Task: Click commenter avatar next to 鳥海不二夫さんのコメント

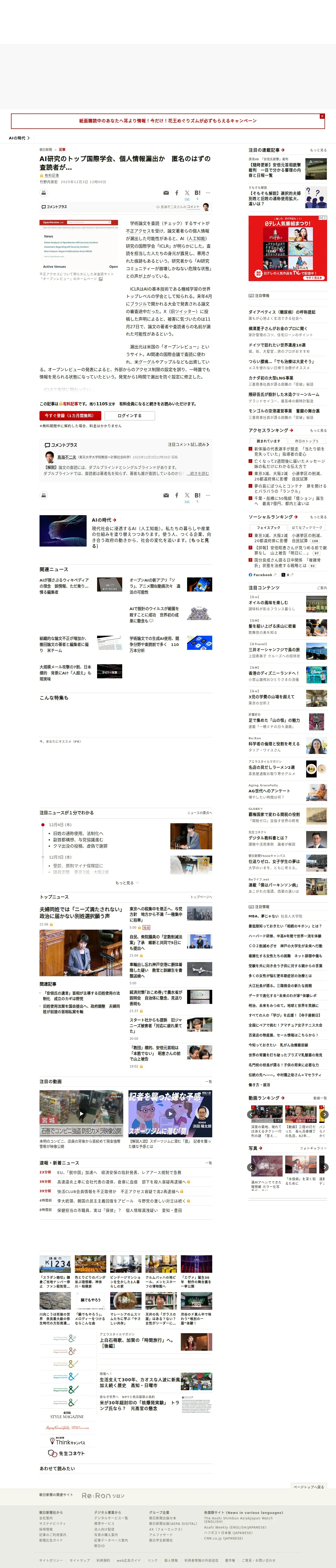Action: (206, 207)
